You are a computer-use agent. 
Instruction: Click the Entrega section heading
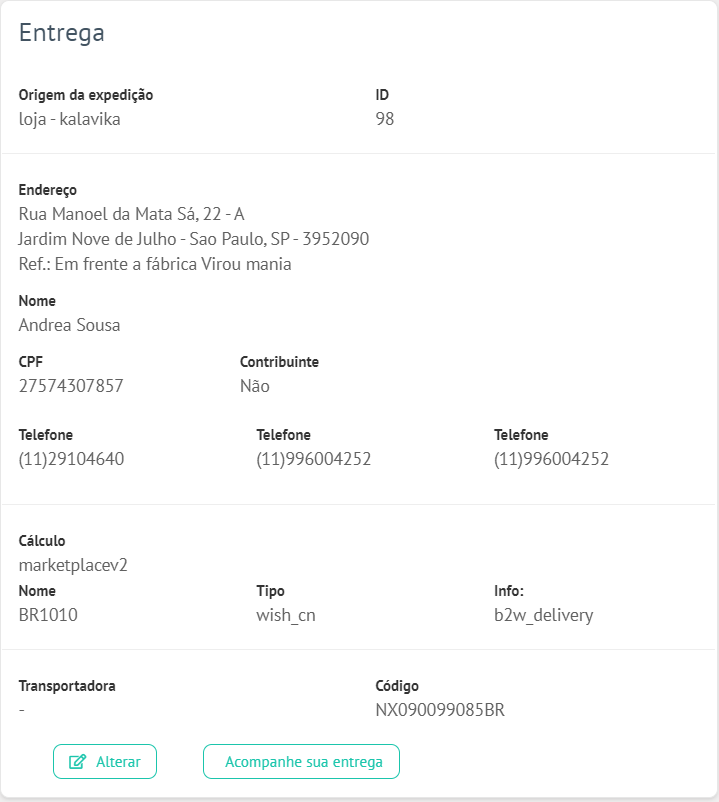click(62, 33)
